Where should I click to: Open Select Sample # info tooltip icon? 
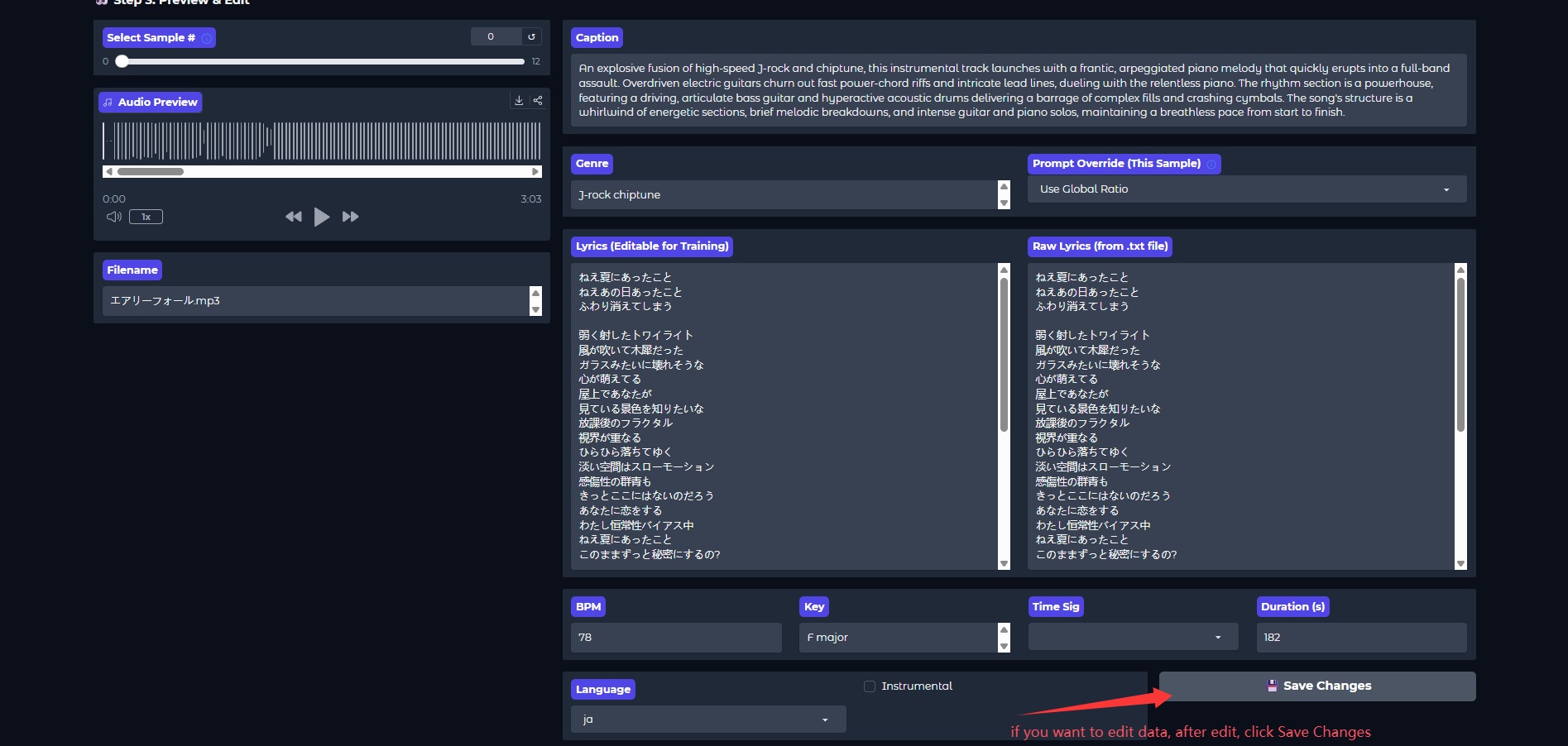[207, 38]
